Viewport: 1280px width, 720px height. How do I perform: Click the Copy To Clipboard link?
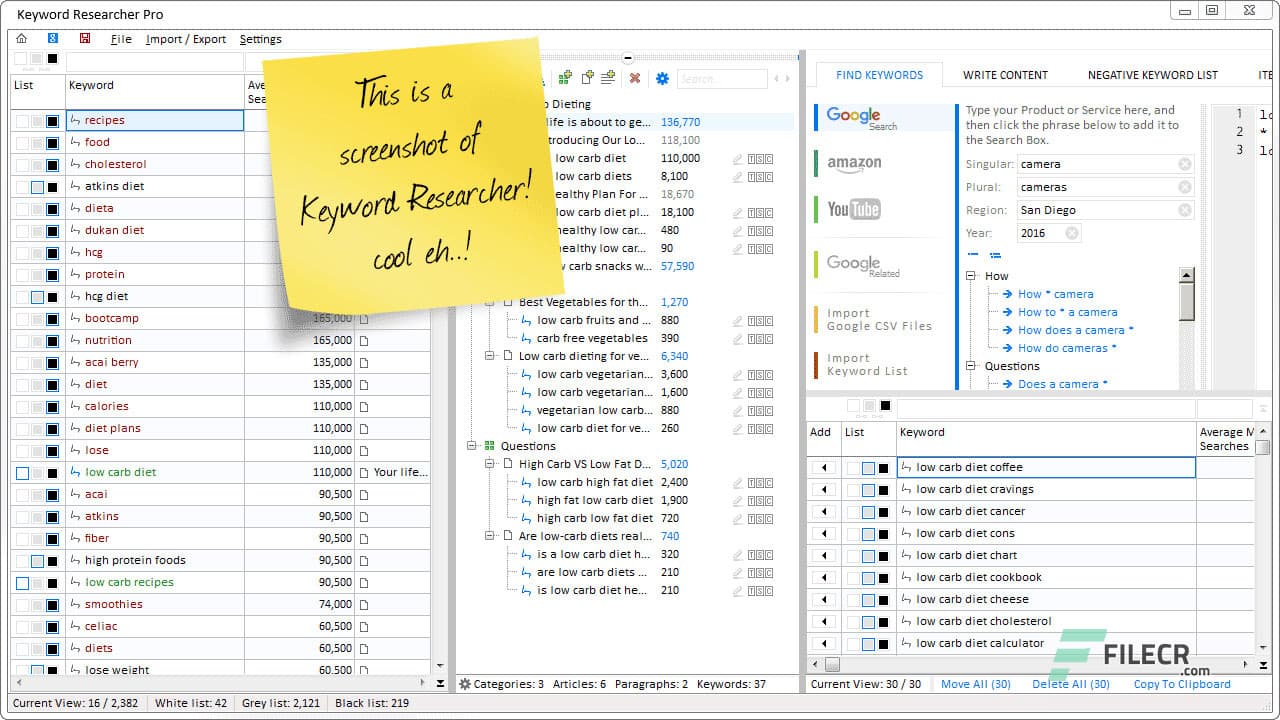tap(1182, 684)
